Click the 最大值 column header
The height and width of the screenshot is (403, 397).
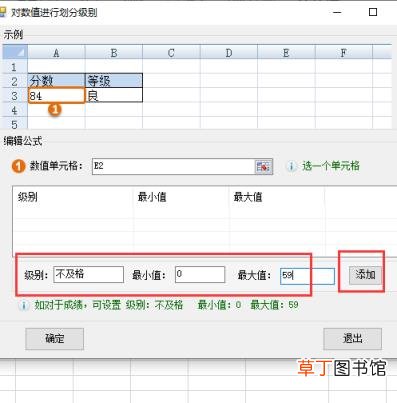[277, 197]
